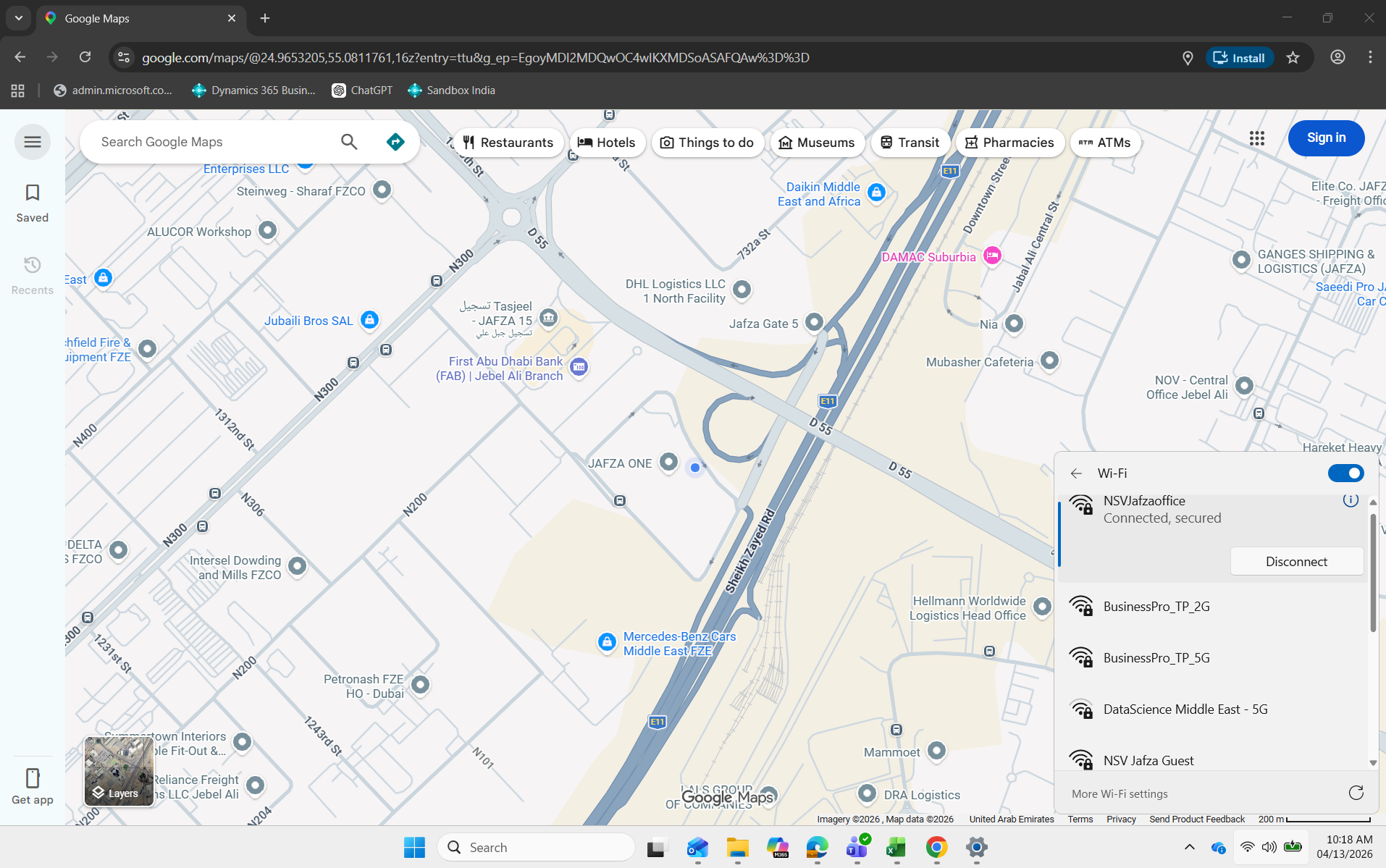
Task: Click Send Product Feedback link
Action: (x=1197, y=819)
